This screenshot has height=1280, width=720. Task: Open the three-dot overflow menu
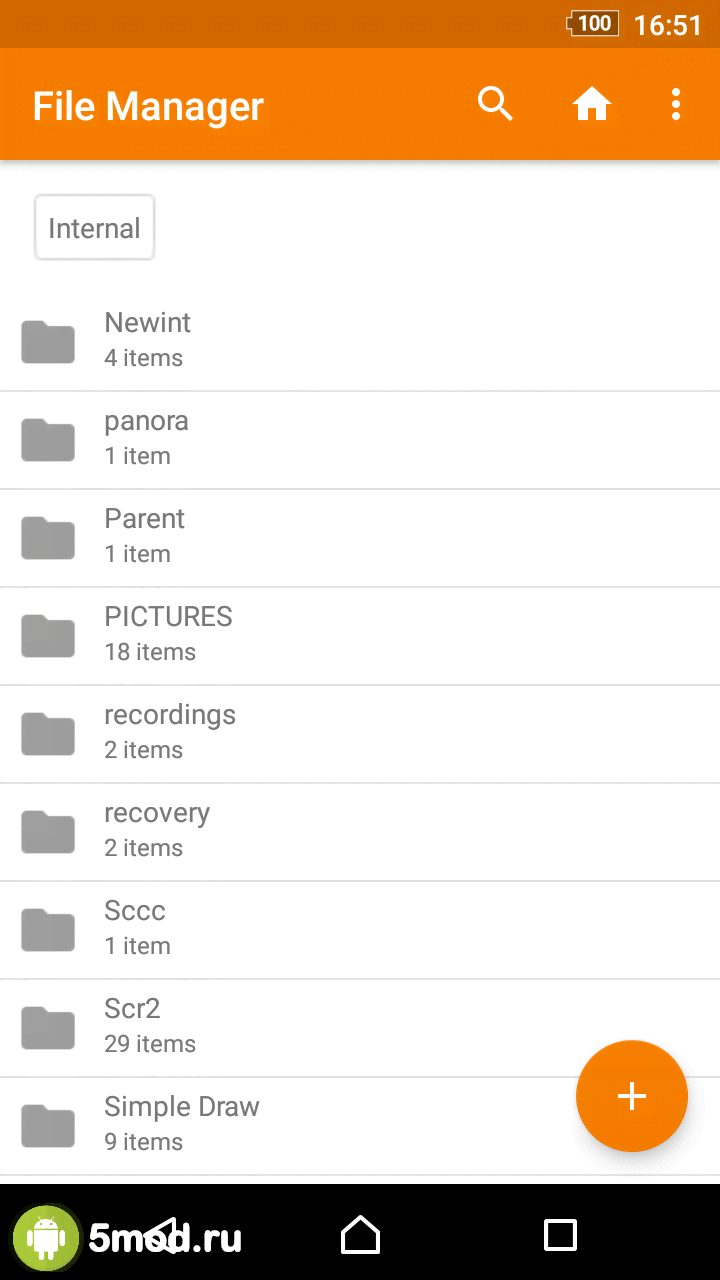676,104
